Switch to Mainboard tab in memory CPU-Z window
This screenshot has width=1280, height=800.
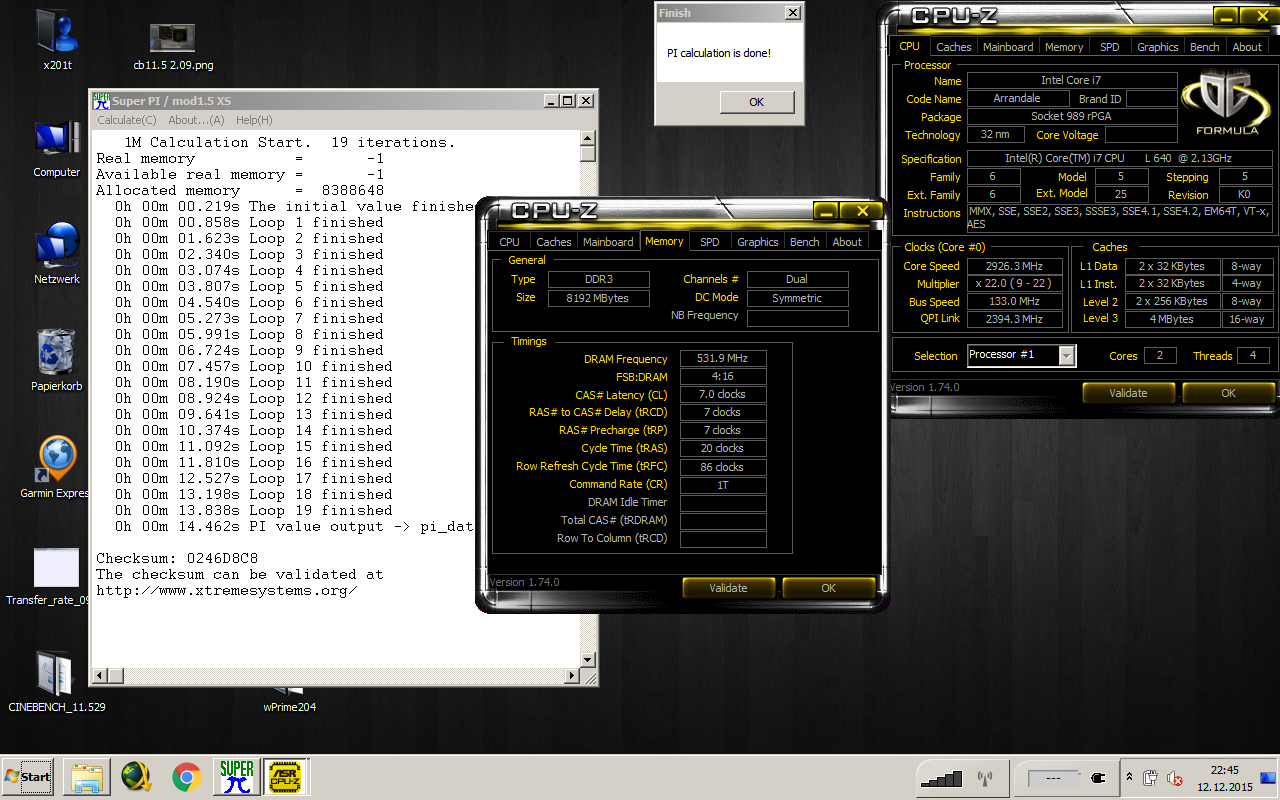pos(608,242)
